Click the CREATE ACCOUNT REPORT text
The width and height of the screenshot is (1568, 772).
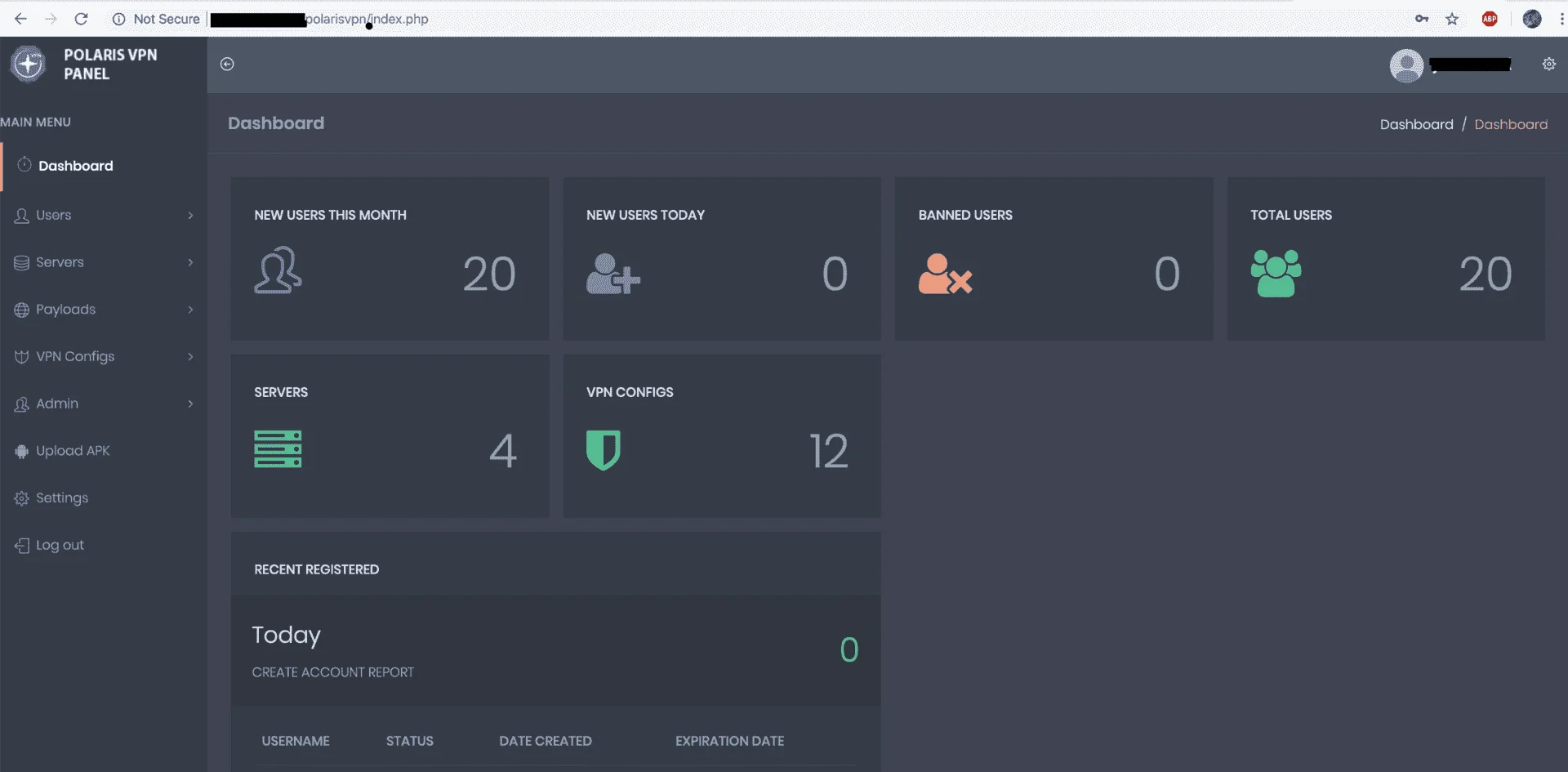click(332, 672)
